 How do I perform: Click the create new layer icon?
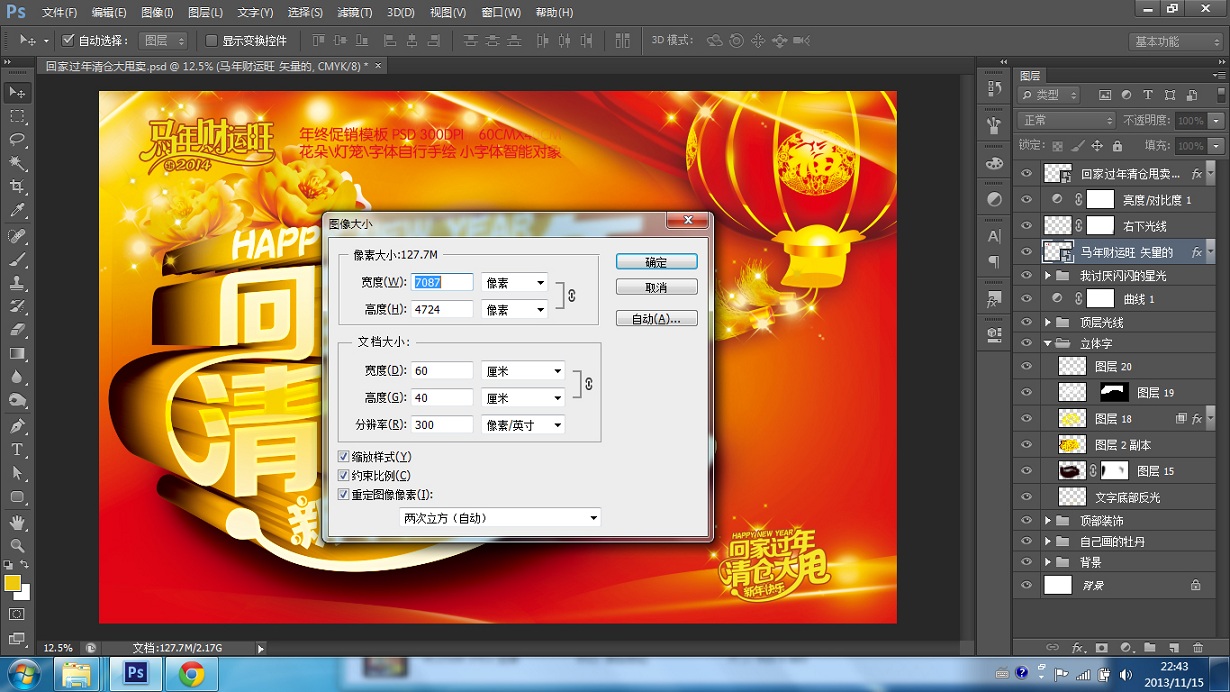[1174, 648]
